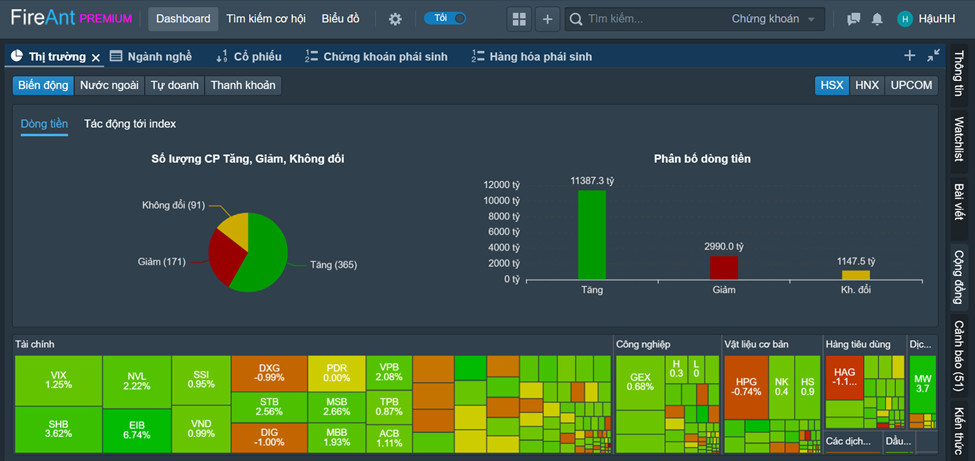Expand the Cảnh báo (51) side panel
This screenshot has width=975, height=461.
point(958,357)
